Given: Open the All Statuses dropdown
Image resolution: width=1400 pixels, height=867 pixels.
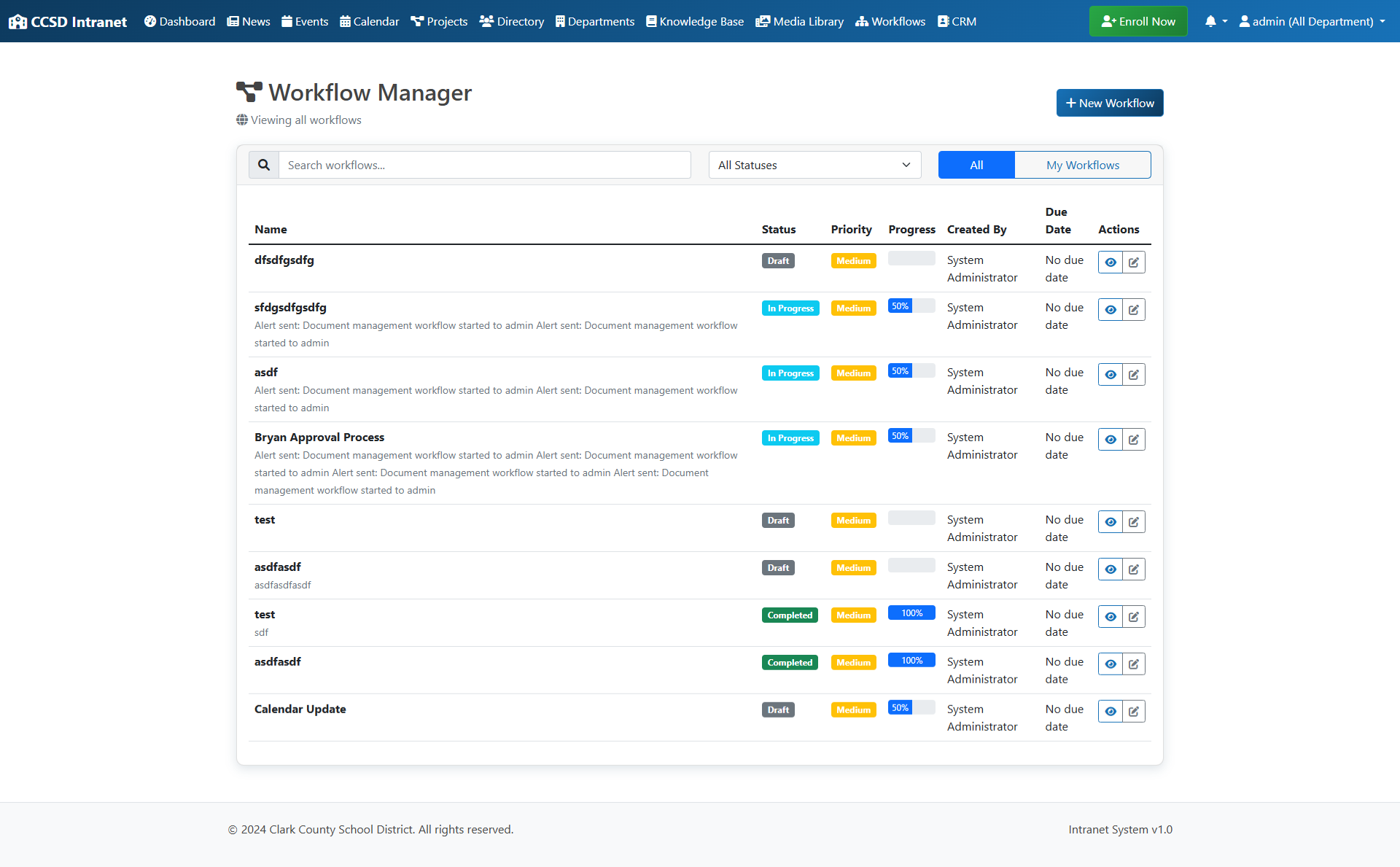Looking at the screenshot, I should [x=814, y=165].
